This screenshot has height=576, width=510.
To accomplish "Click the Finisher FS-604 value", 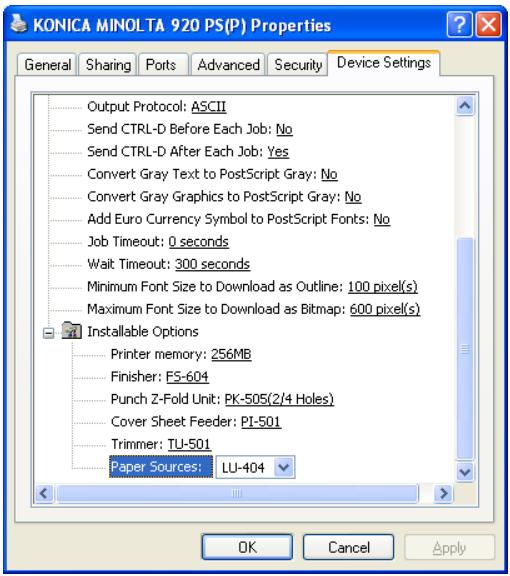I will point(187,377).
